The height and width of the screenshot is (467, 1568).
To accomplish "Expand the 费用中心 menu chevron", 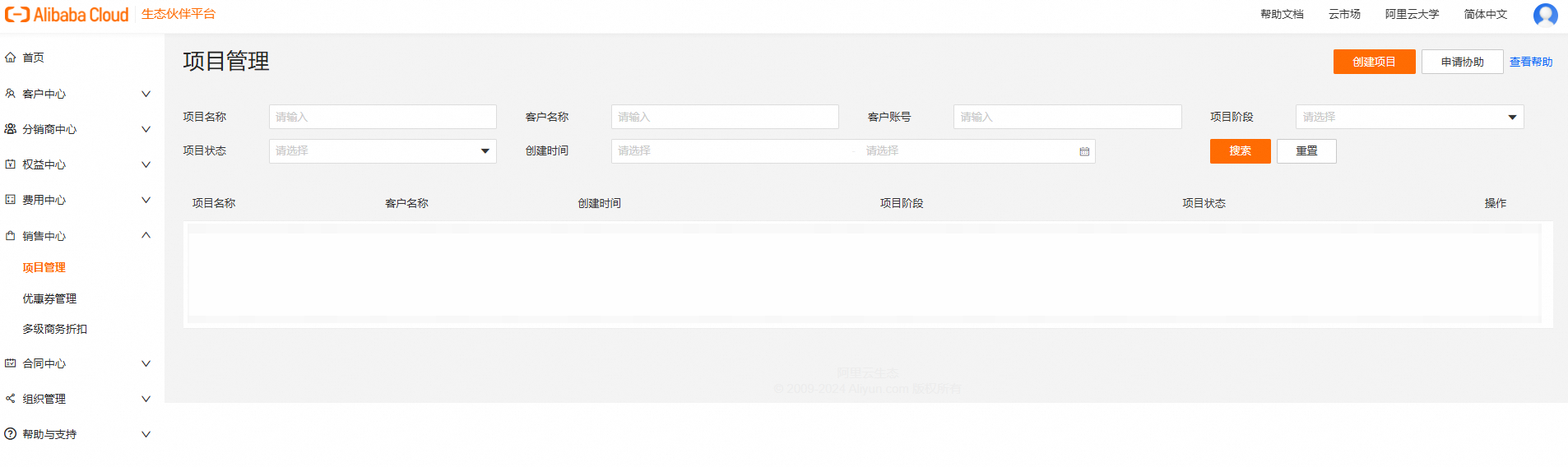I will 146,200.
